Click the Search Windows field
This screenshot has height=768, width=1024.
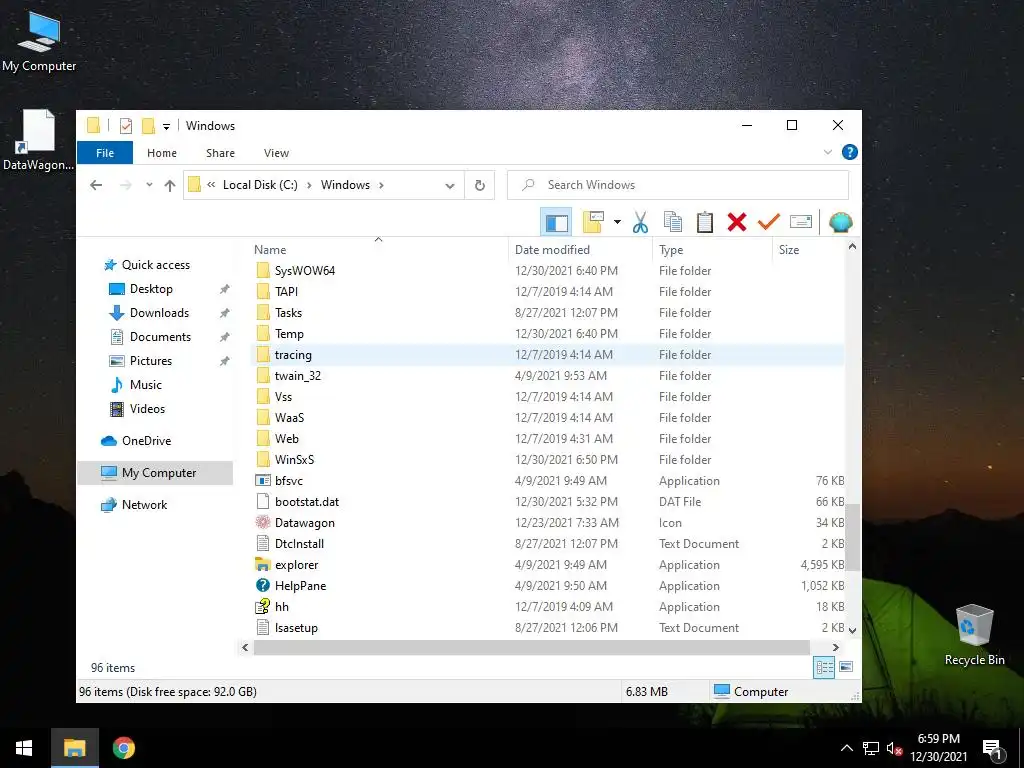(x=678, y=185)
